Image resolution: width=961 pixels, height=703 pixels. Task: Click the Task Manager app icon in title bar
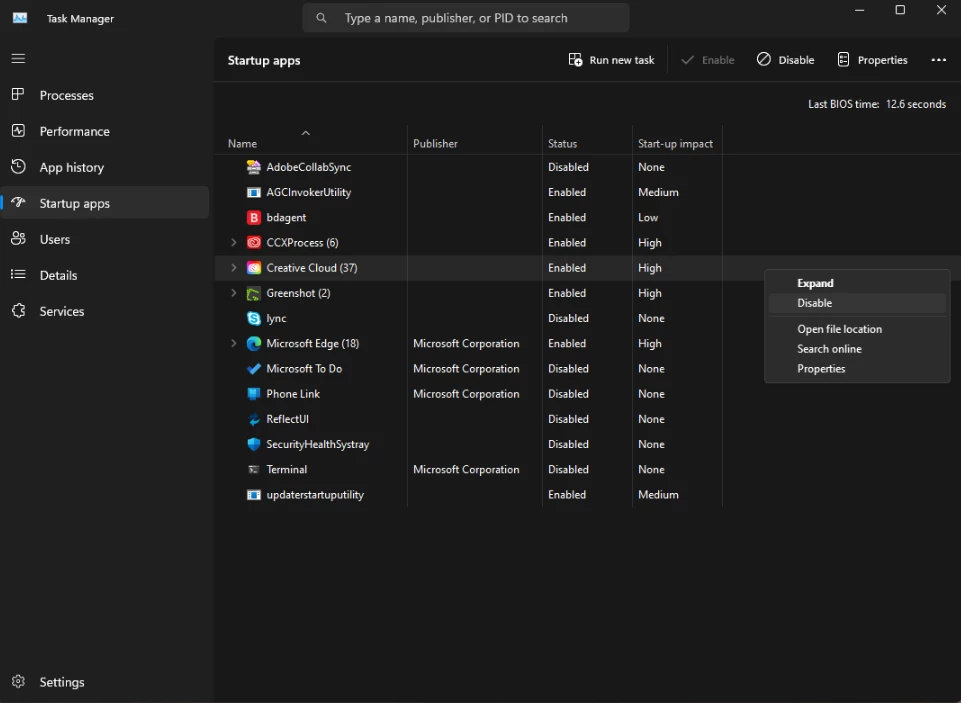click(x=20, y=18)
